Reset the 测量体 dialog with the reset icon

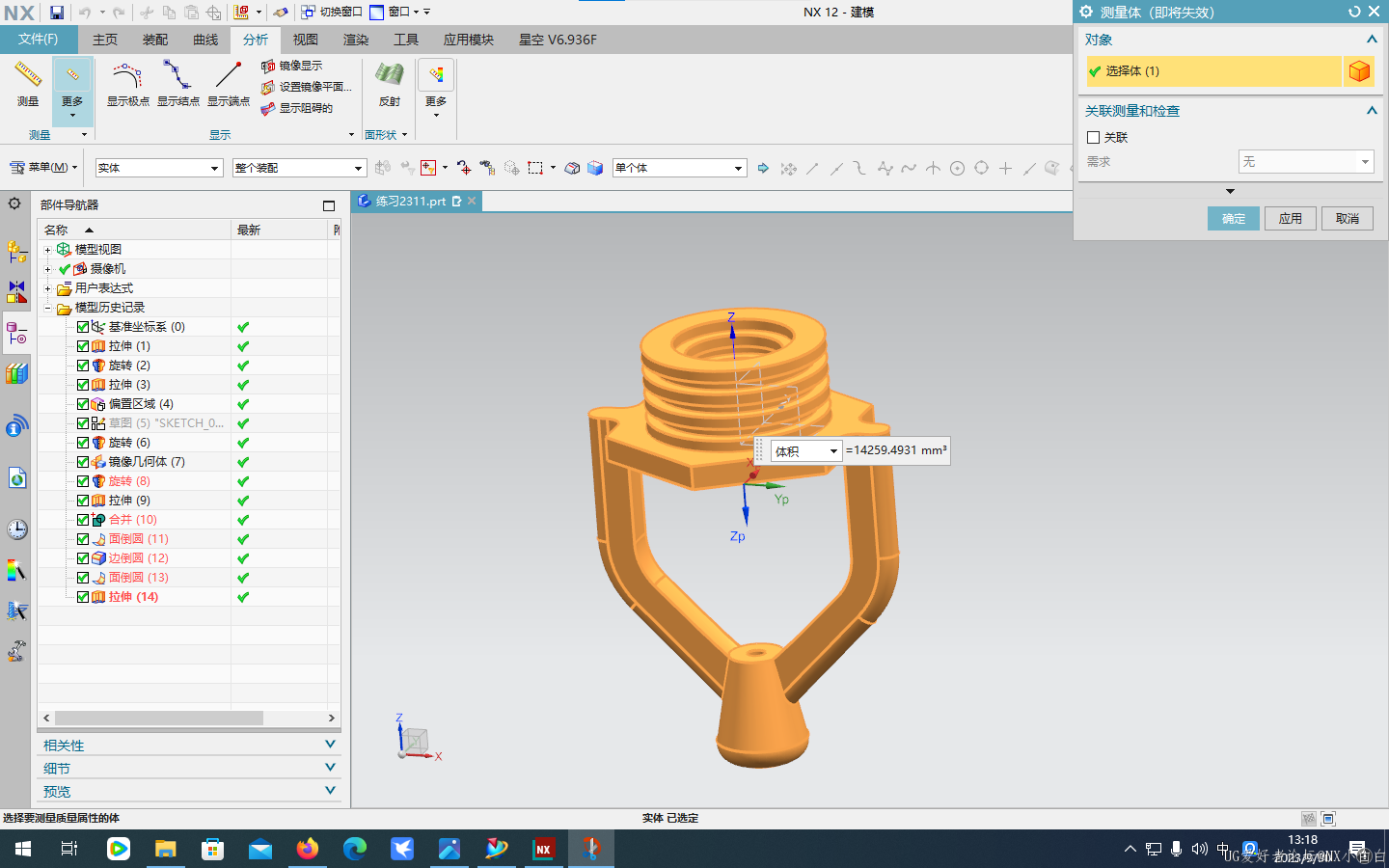click(1354, 12)
